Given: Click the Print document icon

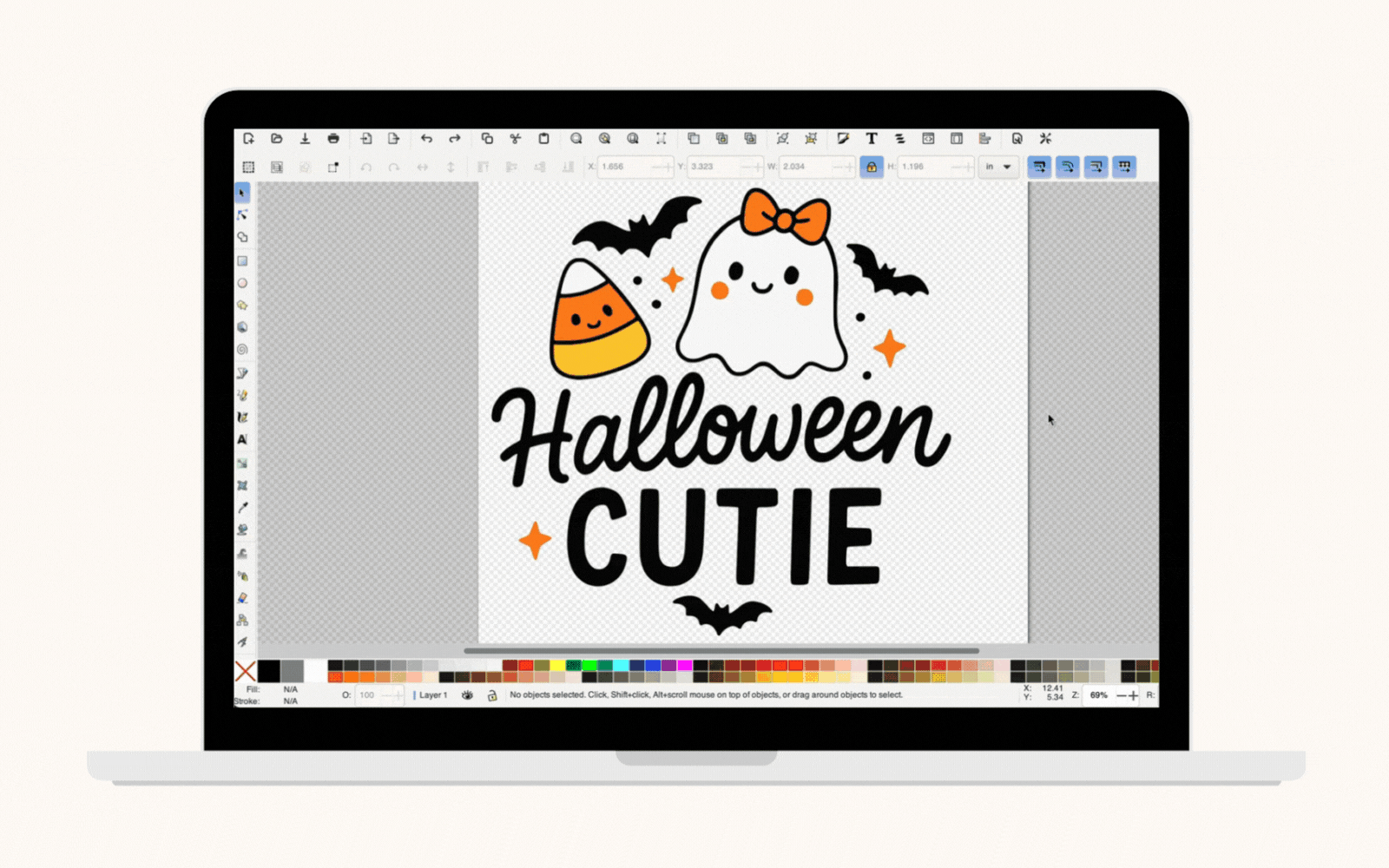Looking at the screenshot, I should point(333,139).
